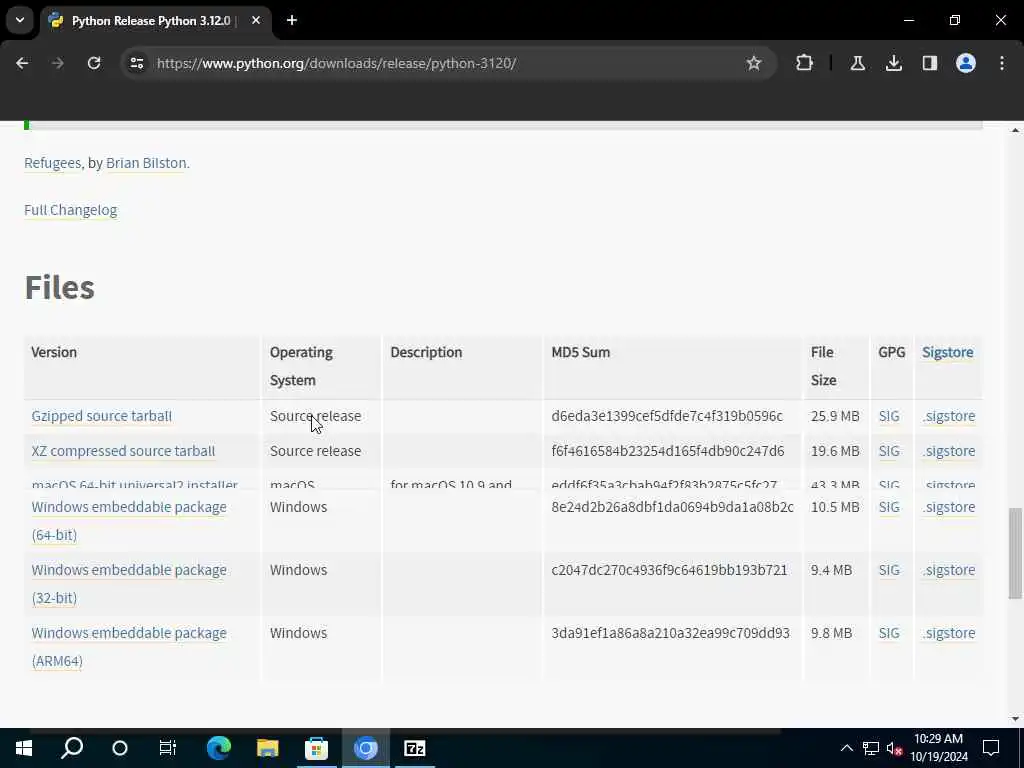The width and height of the screenshot is (1024, 768).
Task: Open the Refugees link
Action: point(52,163)
